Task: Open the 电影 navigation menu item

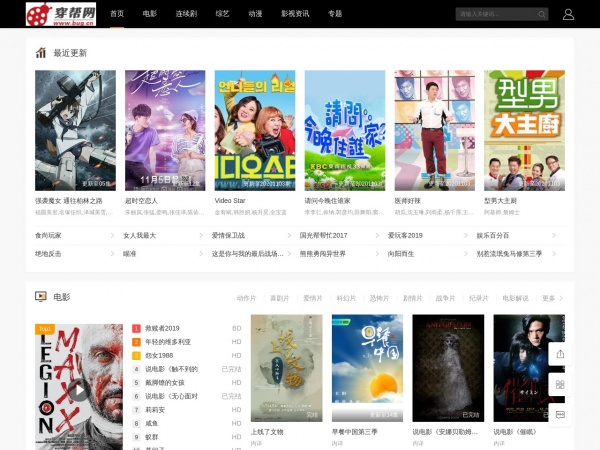Action: coord(150,14)
